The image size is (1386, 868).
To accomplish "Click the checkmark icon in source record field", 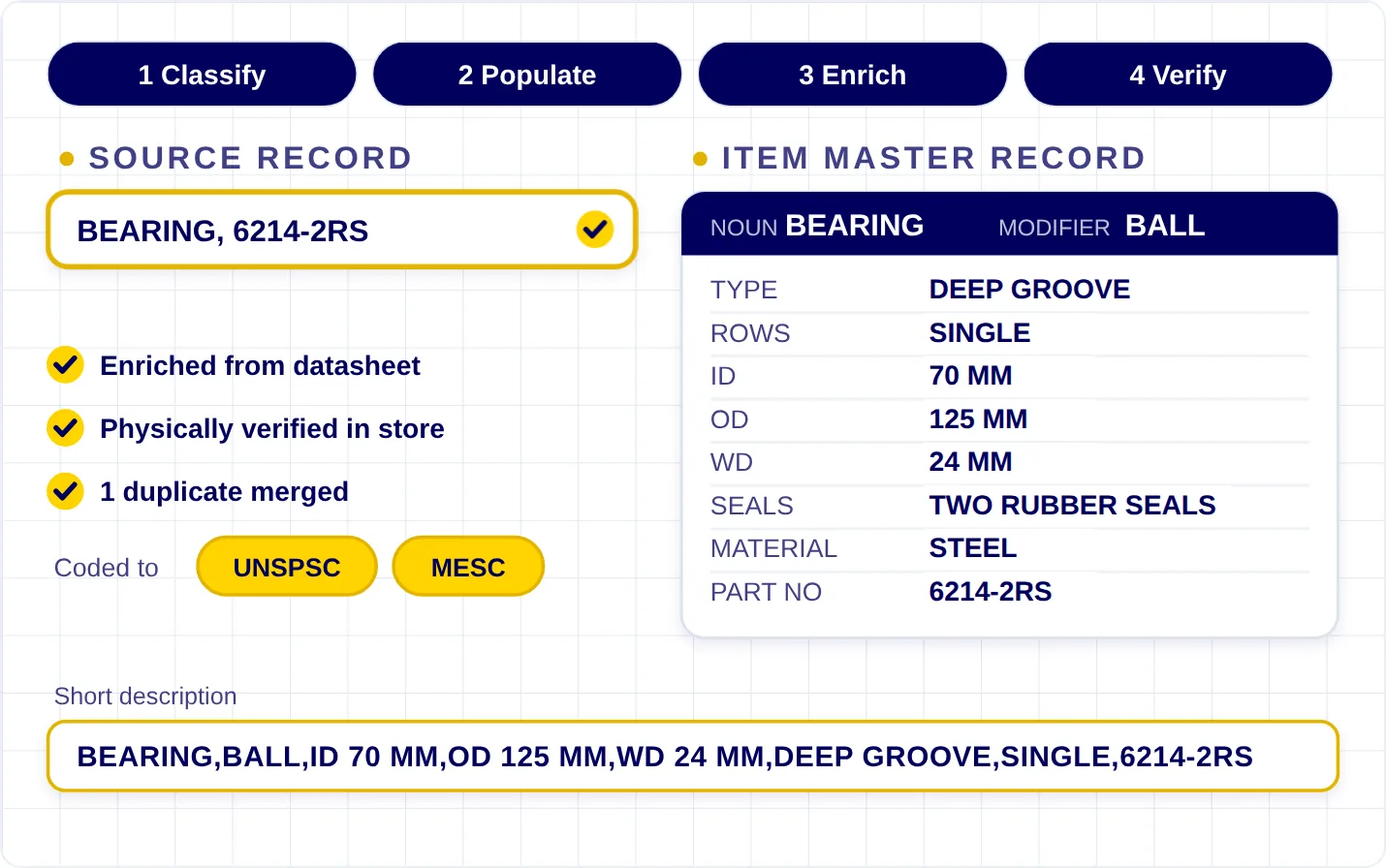I will 595,230.
